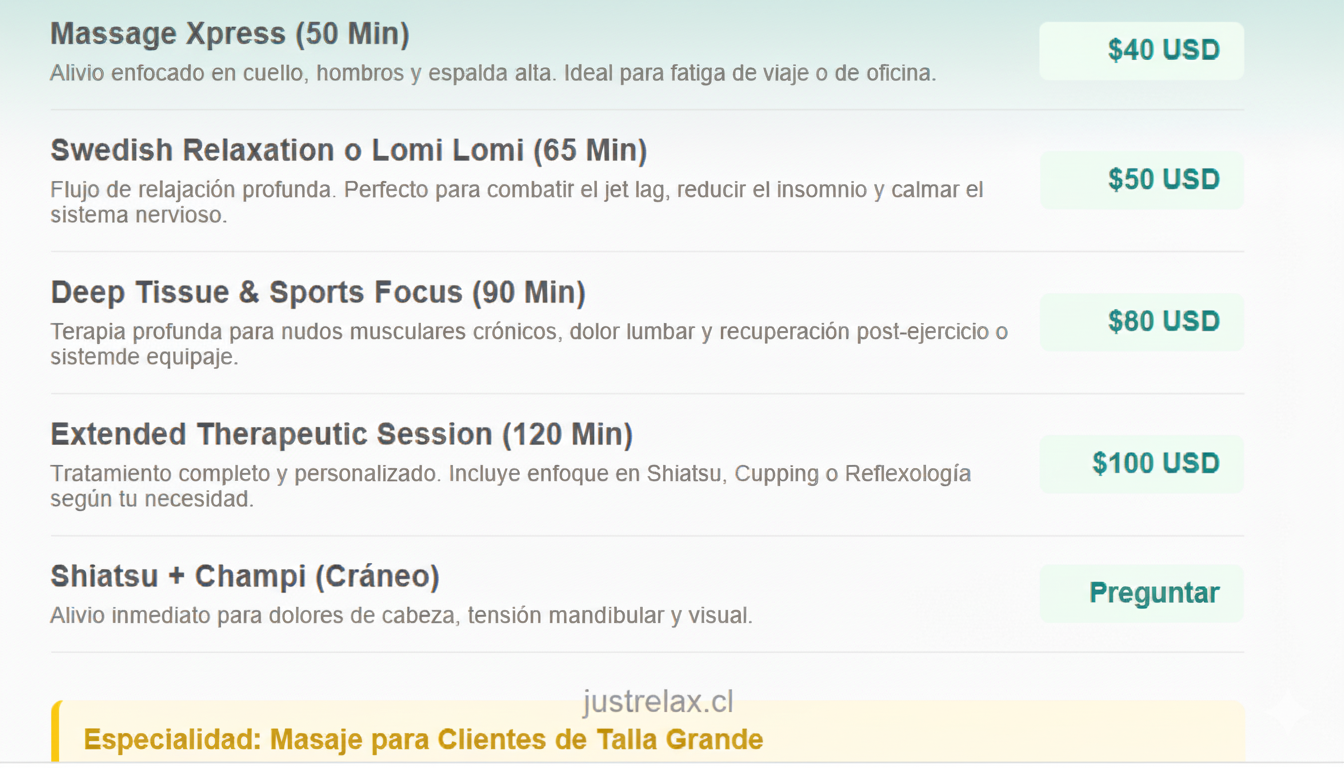Select the Swedish Relaxation o Lomi Lomi heading
The image size is (1344, 768).
tap(349, 150)
